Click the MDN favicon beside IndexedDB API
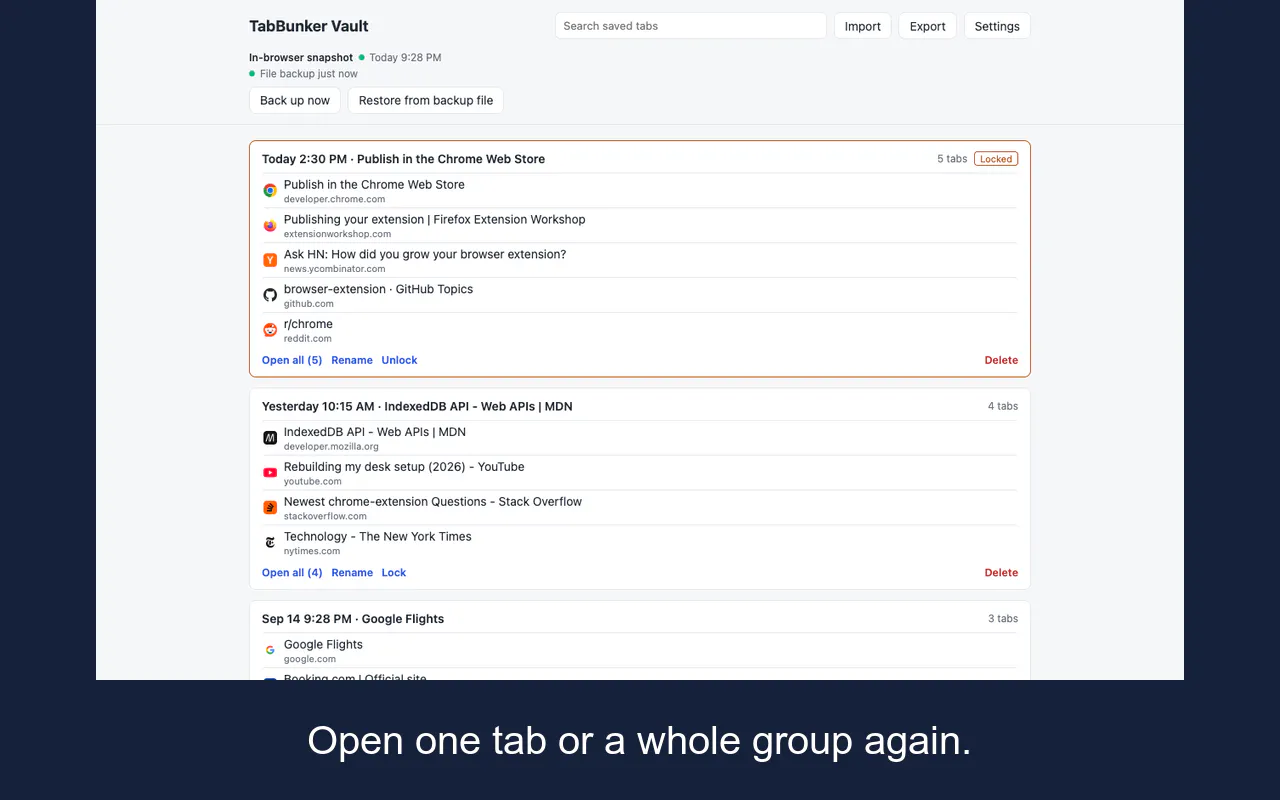Screen dimensions: 1280x800 [x=270, y=438]
